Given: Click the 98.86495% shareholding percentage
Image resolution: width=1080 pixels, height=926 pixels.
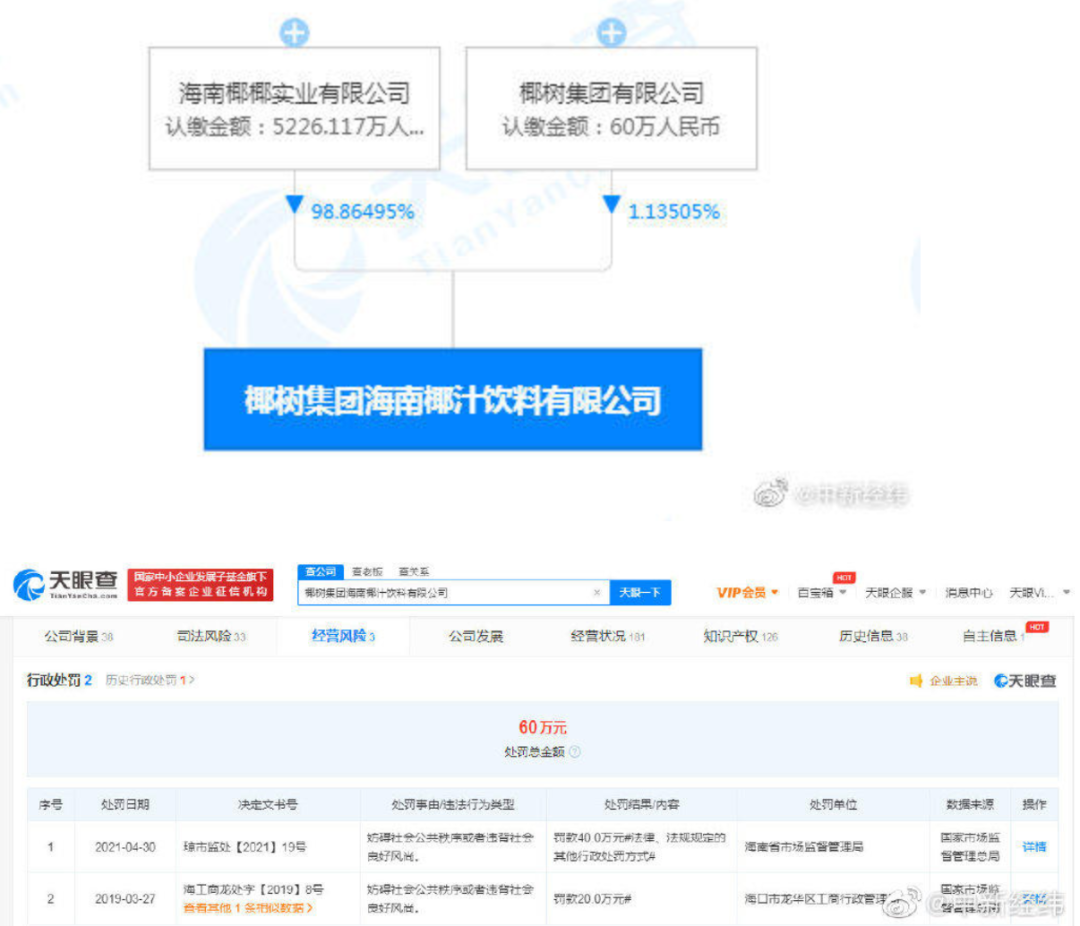Looking at the screenshot, I should tap(362, 211).
